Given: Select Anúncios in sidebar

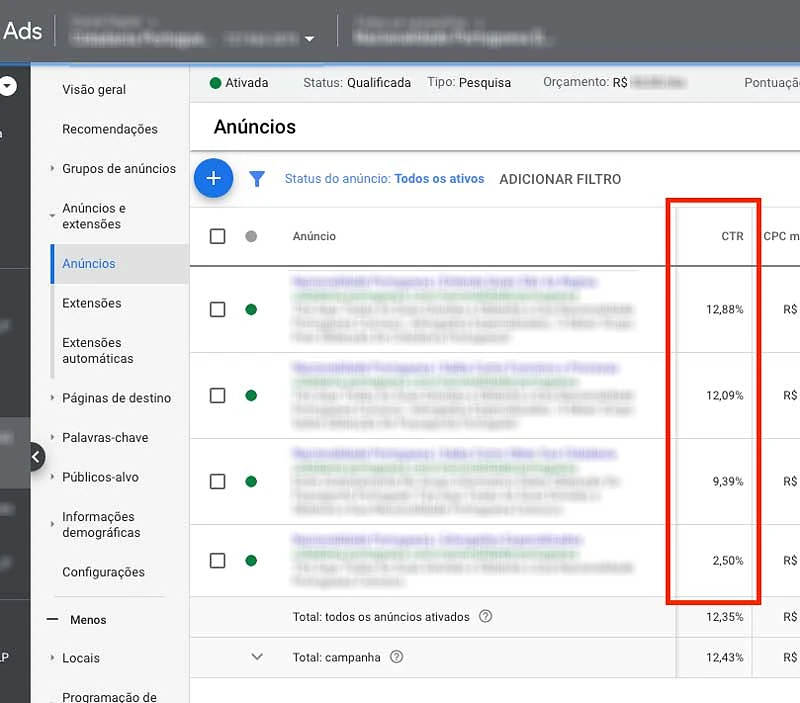Looking at the screenshot, I should tap(89, 263).
